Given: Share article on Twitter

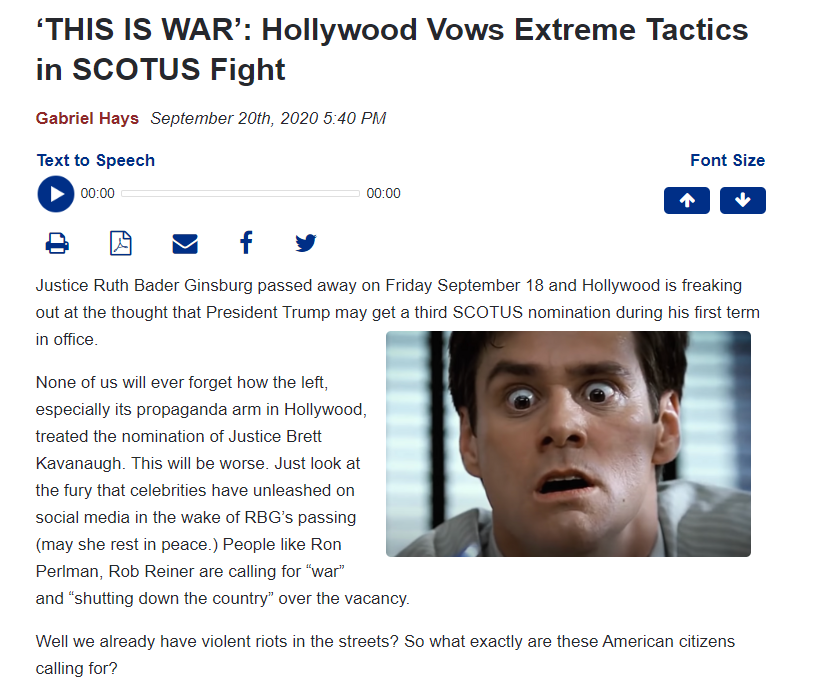Looking at the screenshot, I should (306, 243).
